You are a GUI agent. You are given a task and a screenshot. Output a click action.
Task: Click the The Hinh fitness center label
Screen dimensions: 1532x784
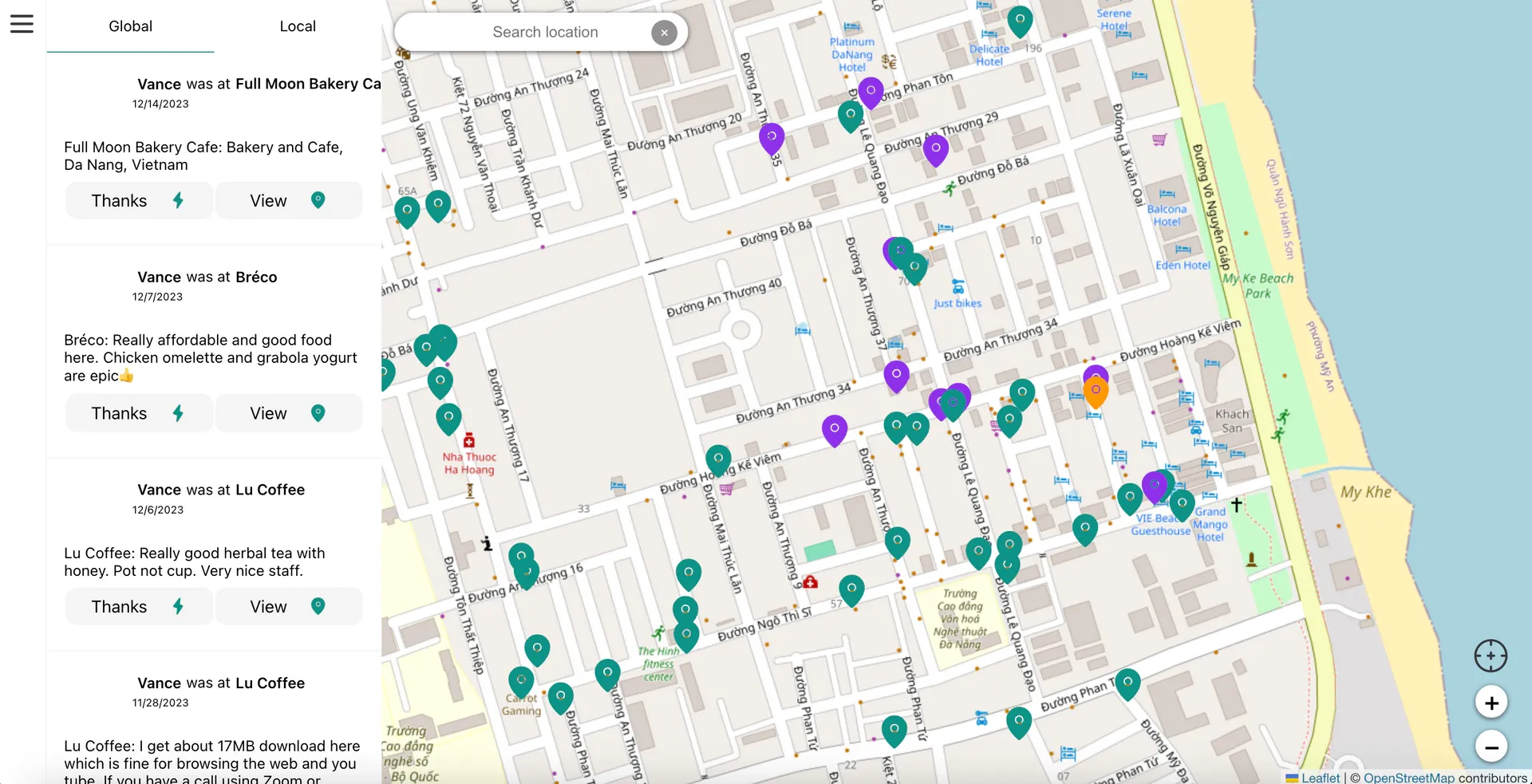658,664
